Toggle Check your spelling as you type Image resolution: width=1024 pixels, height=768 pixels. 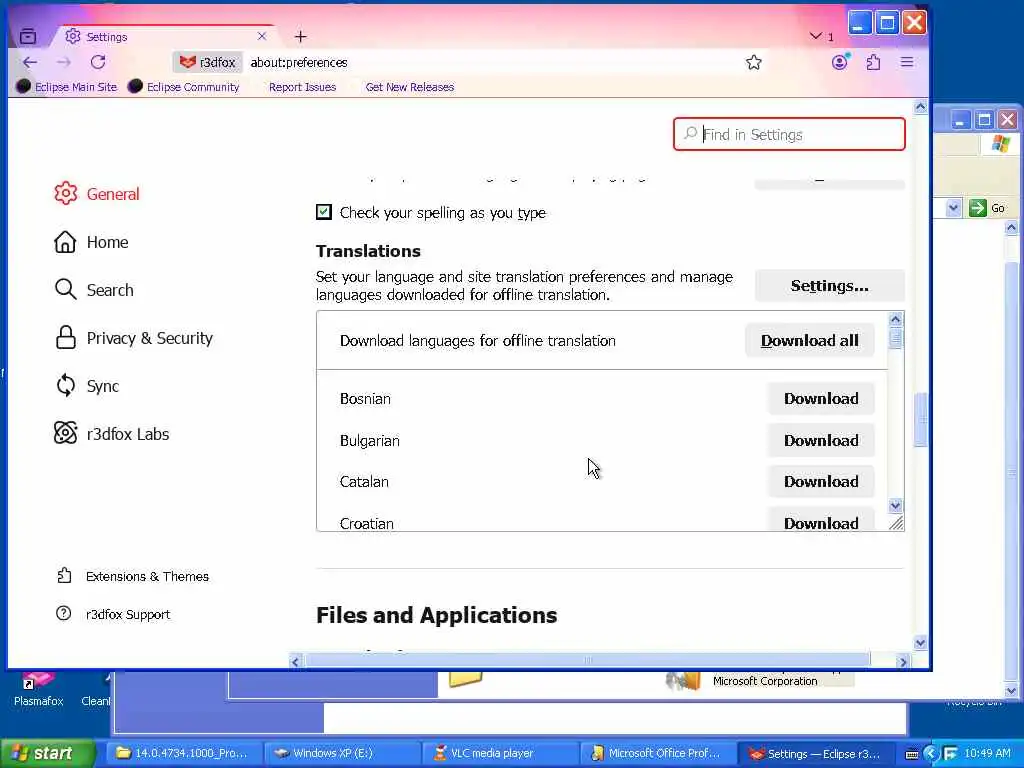(324, 212)
